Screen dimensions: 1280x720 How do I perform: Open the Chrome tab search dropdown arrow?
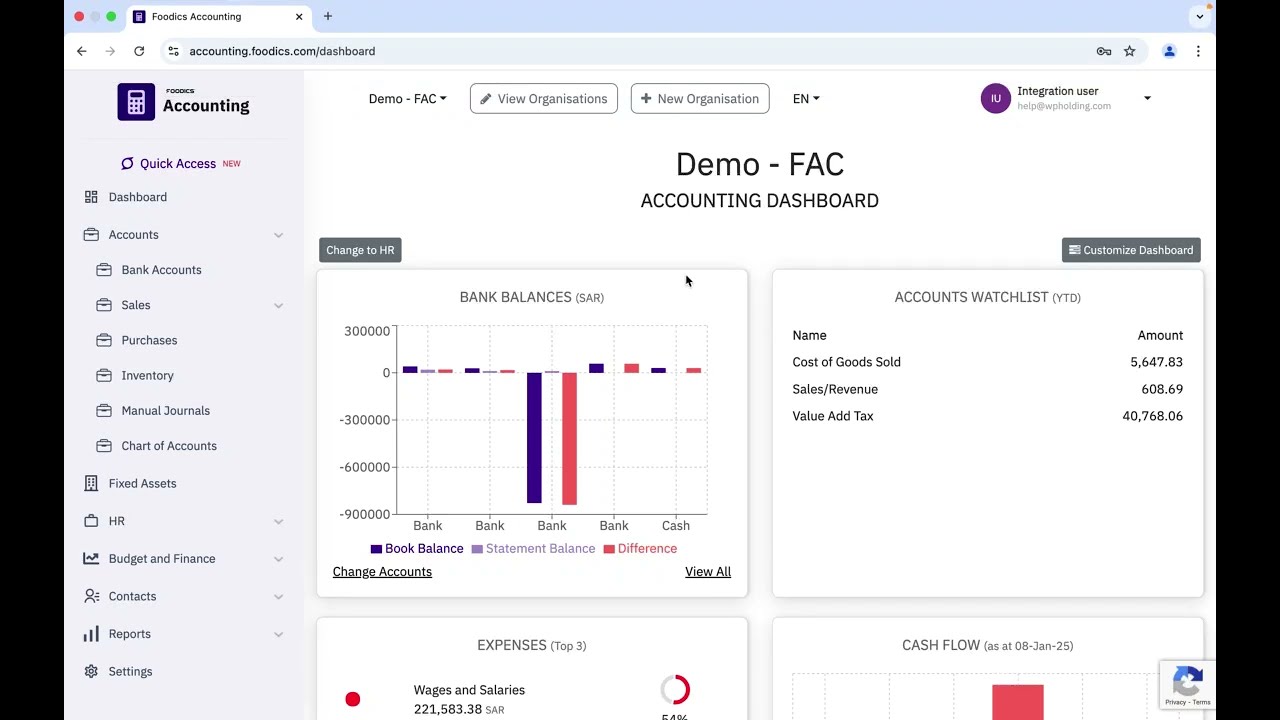click(x=1200, y=16)
